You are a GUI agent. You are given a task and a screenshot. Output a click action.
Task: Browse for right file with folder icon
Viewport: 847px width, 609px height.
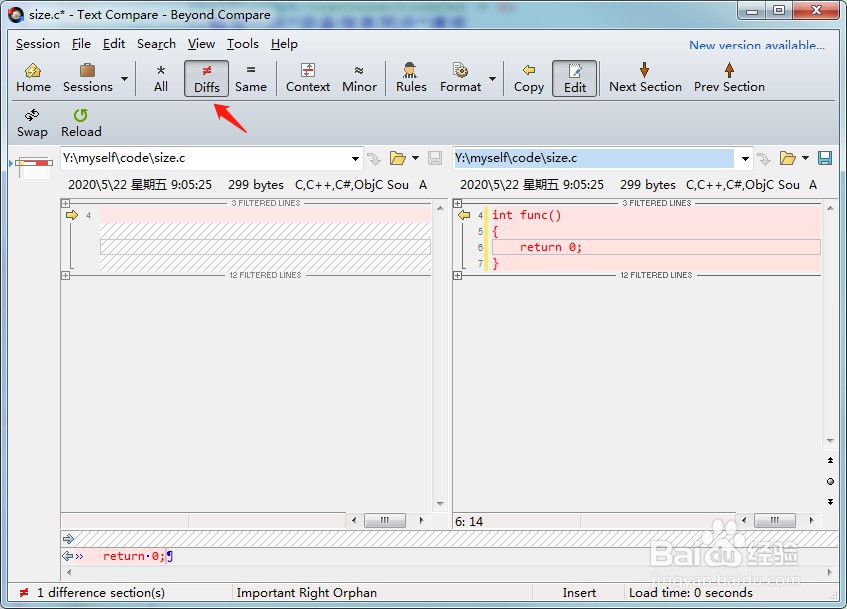coord(788,158)
